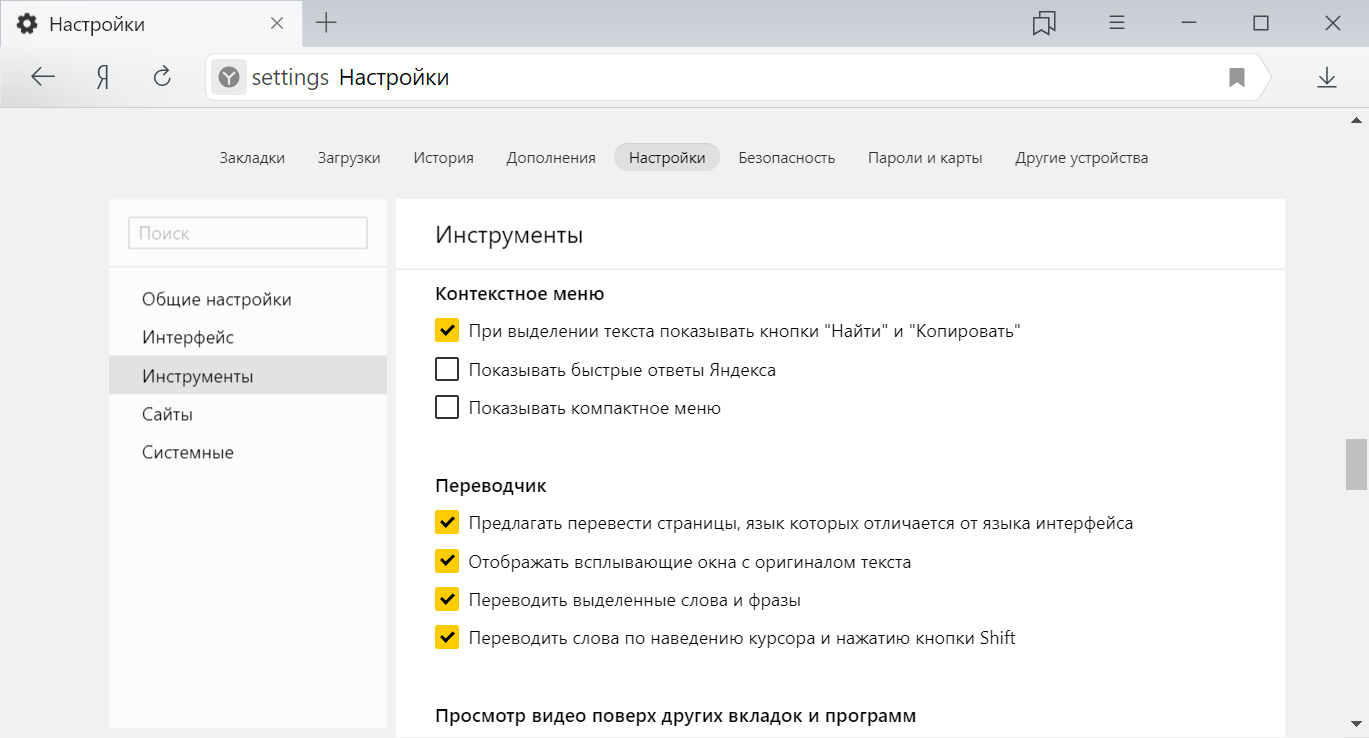The image size is (1369, 738).
Task: Click Просмотр видео поверх других вкладок heading
Action: [676, 716]
